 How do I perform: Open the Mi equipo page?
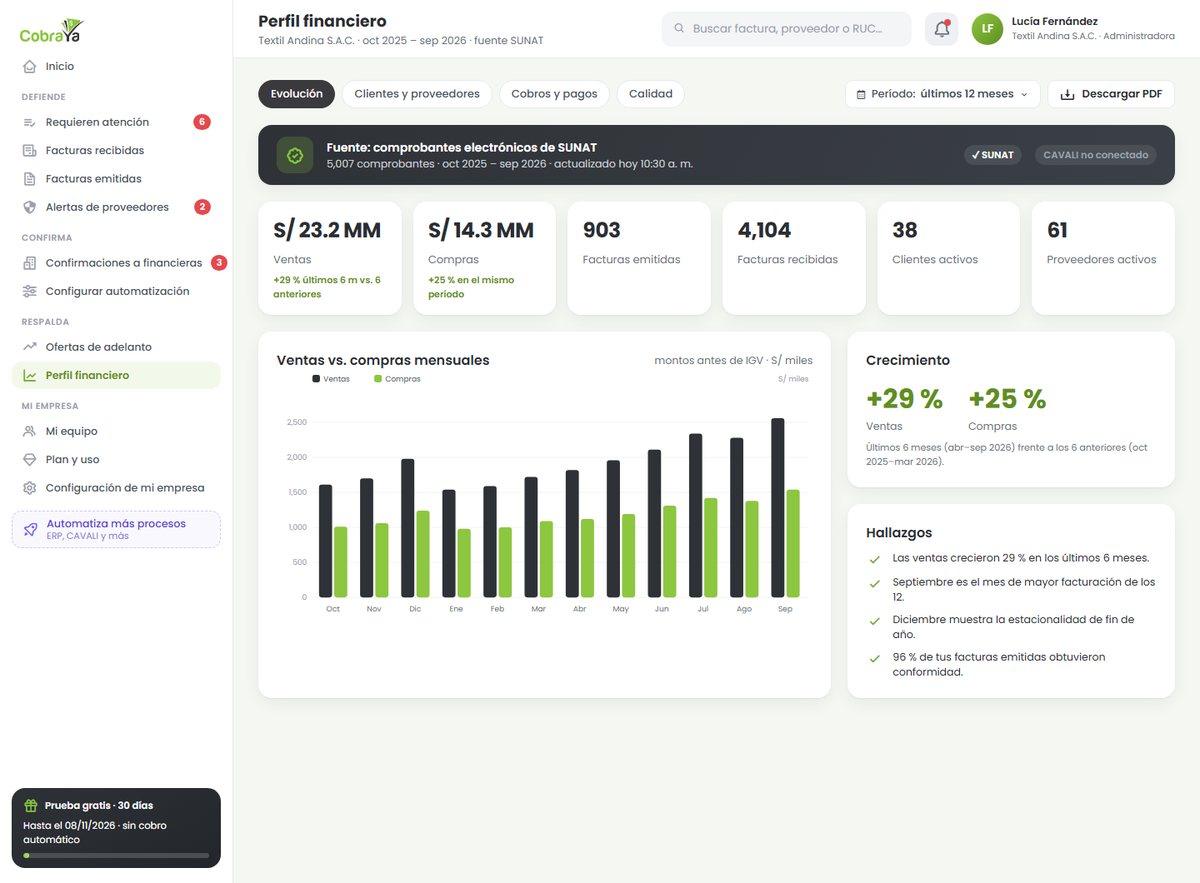click(x=116, y=431)
